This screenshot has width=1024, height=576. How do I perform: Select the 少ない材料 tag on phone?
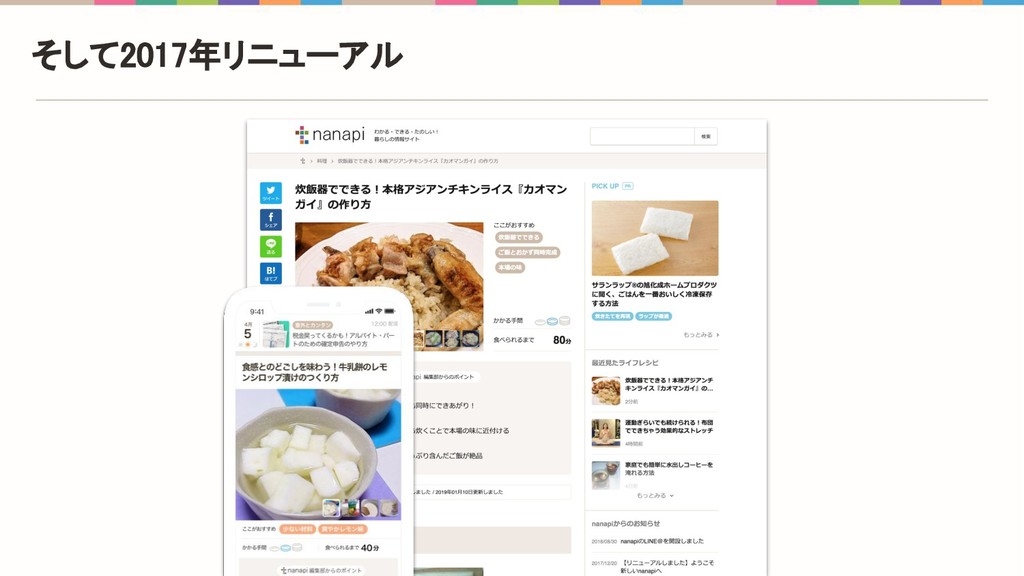(x=297, y=529)
